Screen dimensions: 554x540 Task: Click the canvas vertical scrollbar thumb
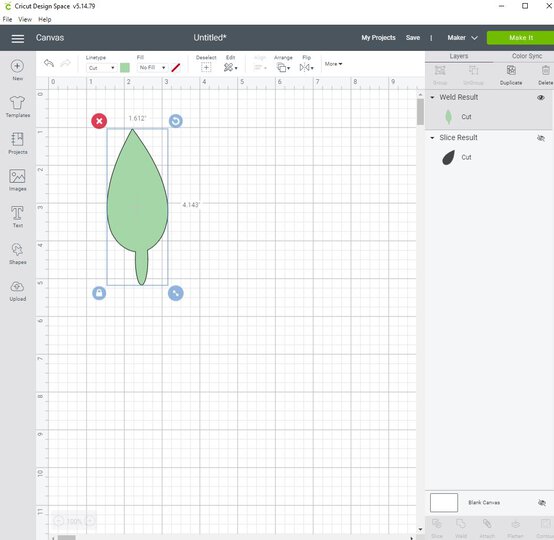pyautogui.click(x=420, y=112)
